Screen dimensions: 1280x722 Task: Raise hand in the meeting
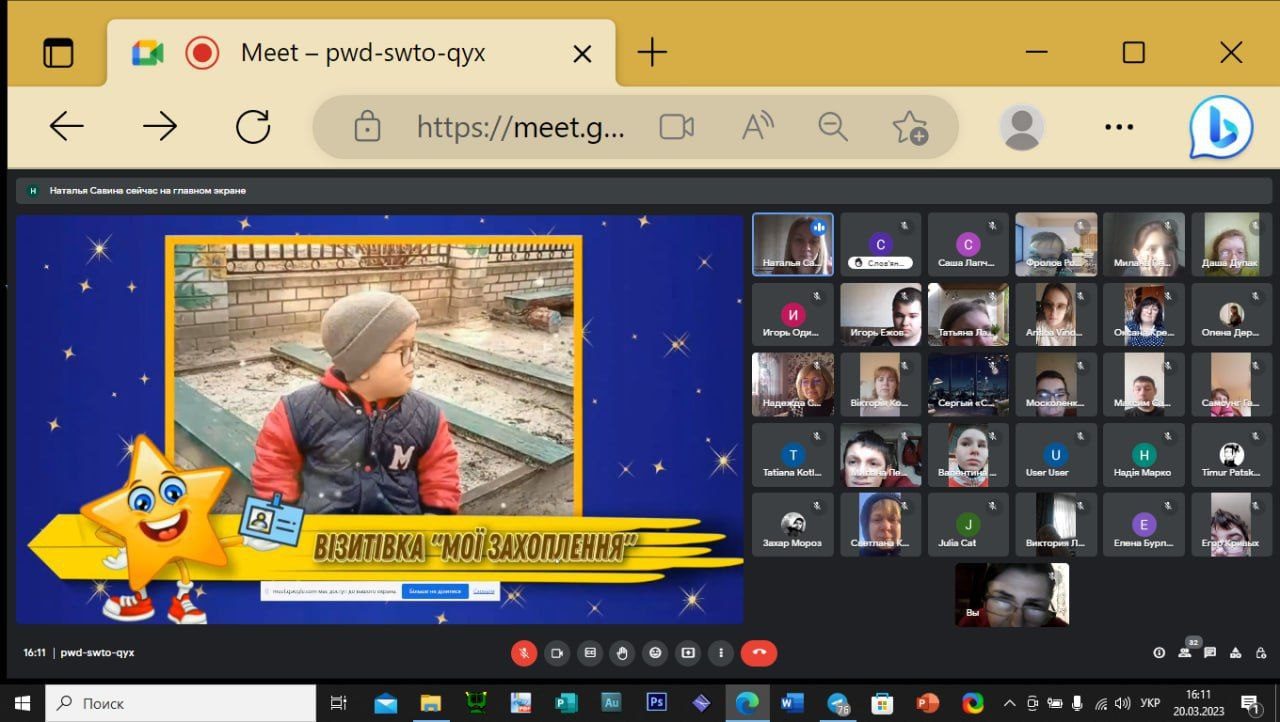coord(622,653)
